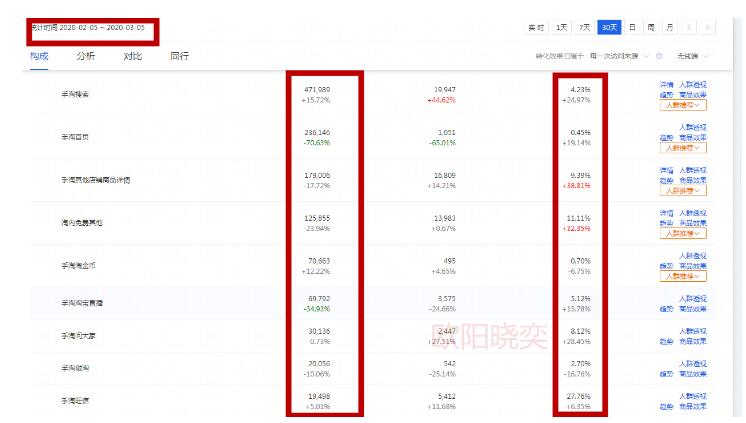Click the next period arrow icon
Screen dimensions: 746x423
click(x=708, y=27)
